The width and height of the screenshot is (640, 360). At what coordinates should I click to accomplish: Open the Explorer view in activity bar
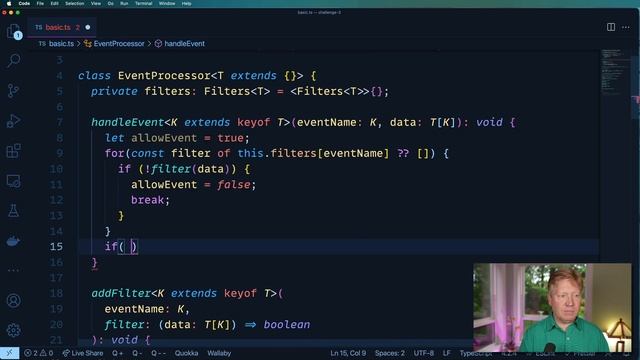13,31
